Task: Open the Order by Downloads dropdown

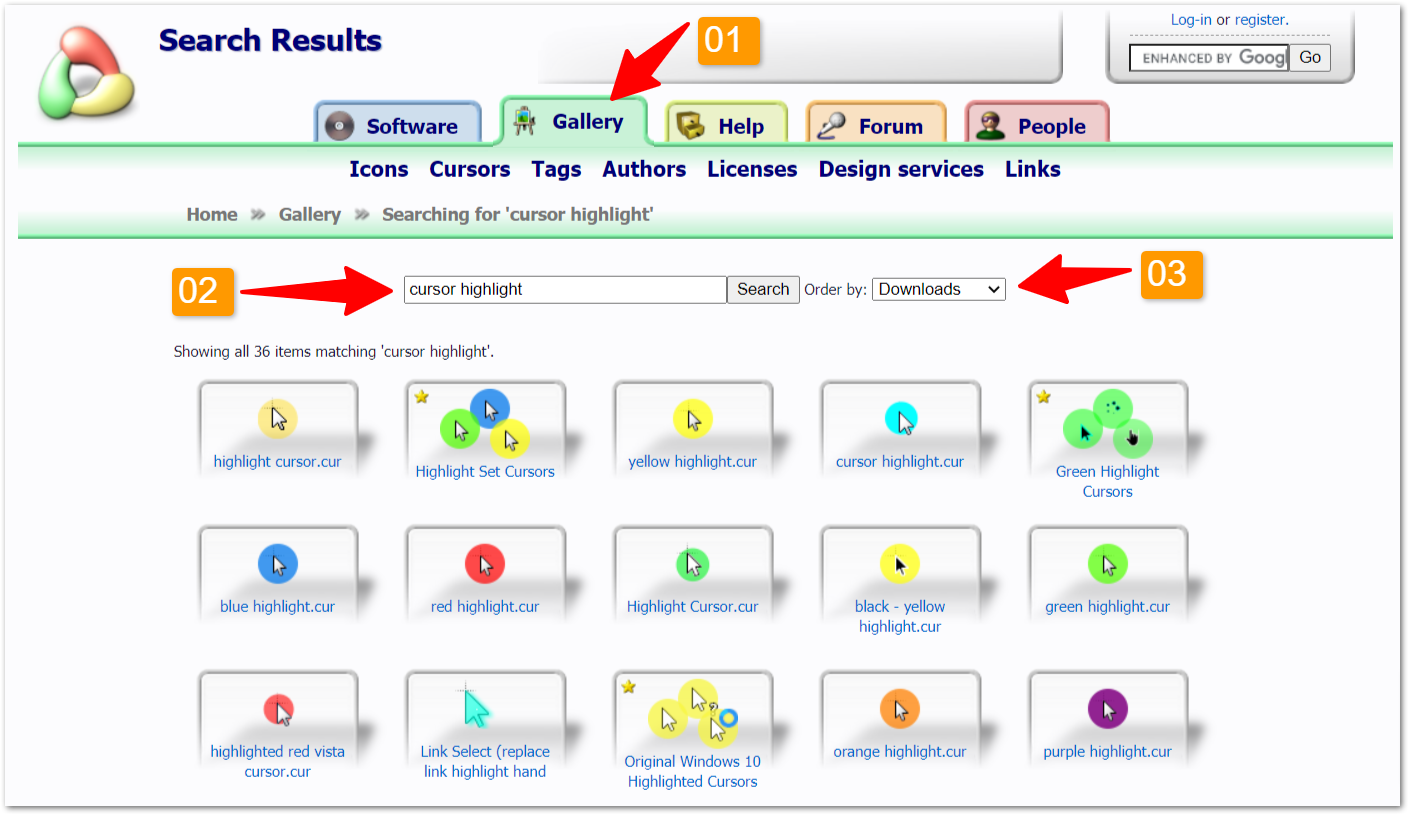Action: coord(939,289)
